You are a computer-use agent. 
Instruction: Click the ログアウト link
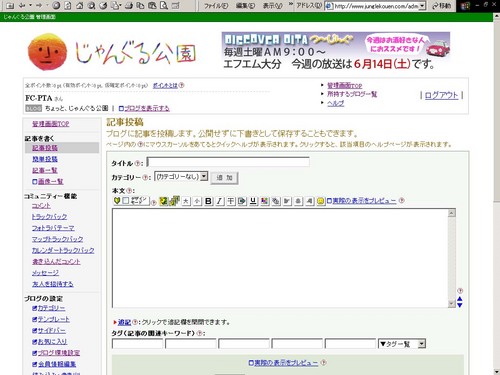click(441, 95)
